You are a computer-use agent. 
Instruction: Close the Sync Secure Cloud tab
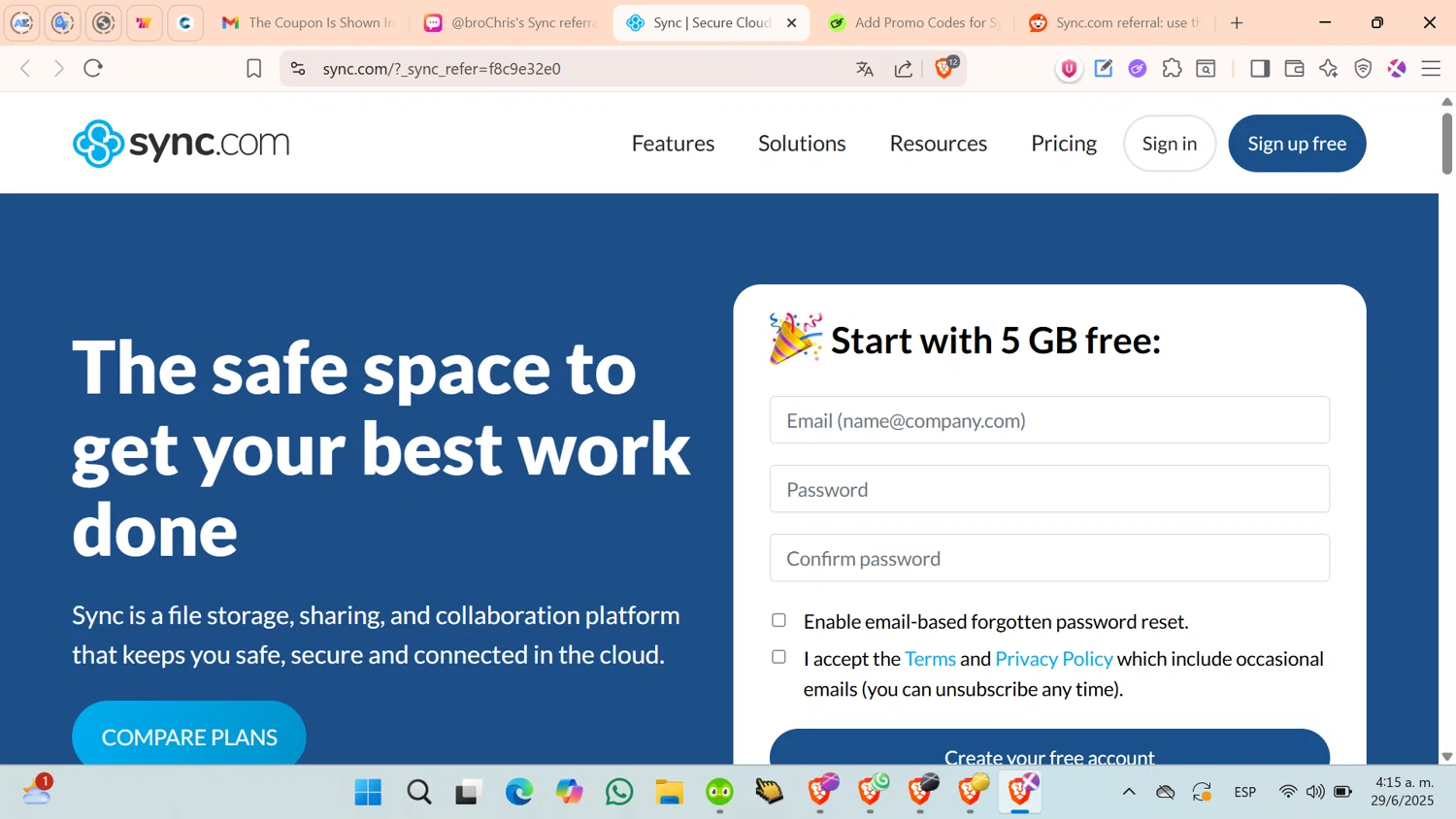[x=792, y=22]
